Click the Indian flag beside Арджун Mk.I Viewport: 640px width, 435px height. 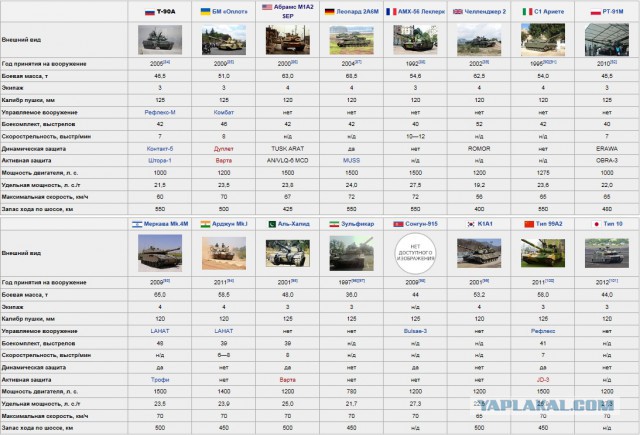point(205,224)
